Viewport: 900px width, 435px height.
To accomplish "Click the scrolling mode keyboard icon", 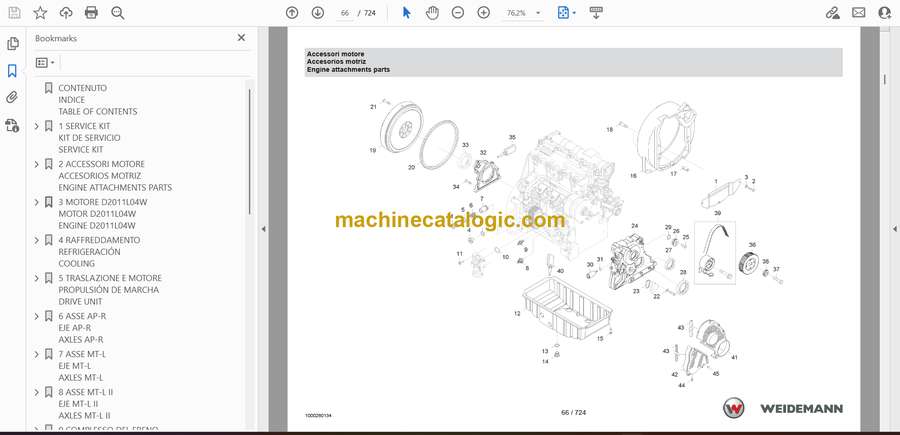I will coord(596,13).
